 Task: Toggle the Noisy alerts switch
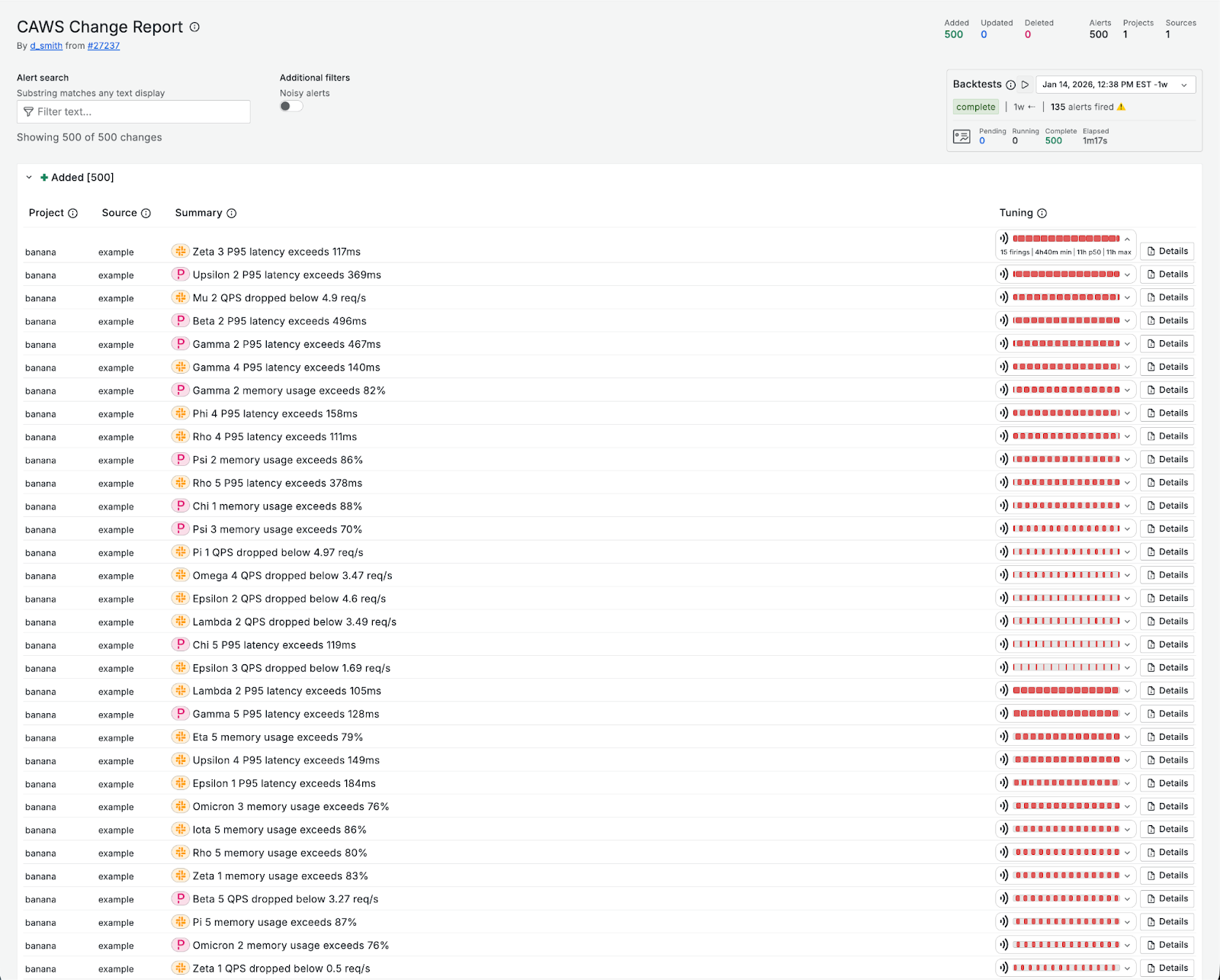tap(291, 106)
